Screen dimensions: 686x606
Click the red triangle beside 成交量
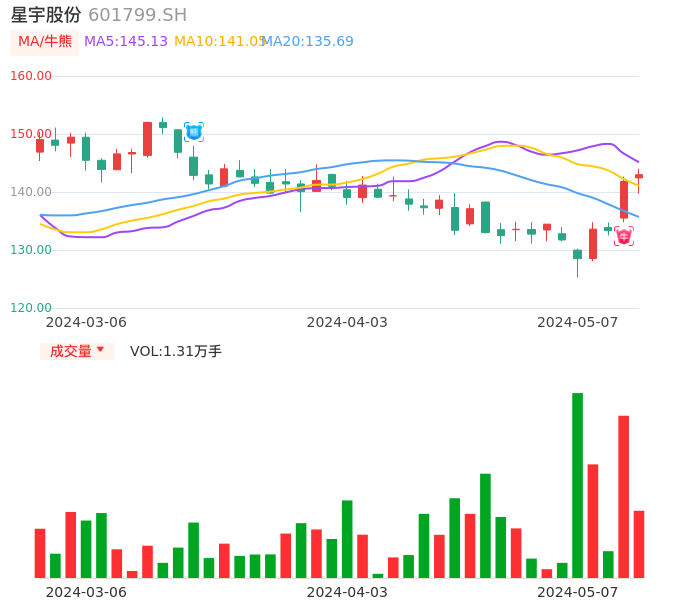100,350
